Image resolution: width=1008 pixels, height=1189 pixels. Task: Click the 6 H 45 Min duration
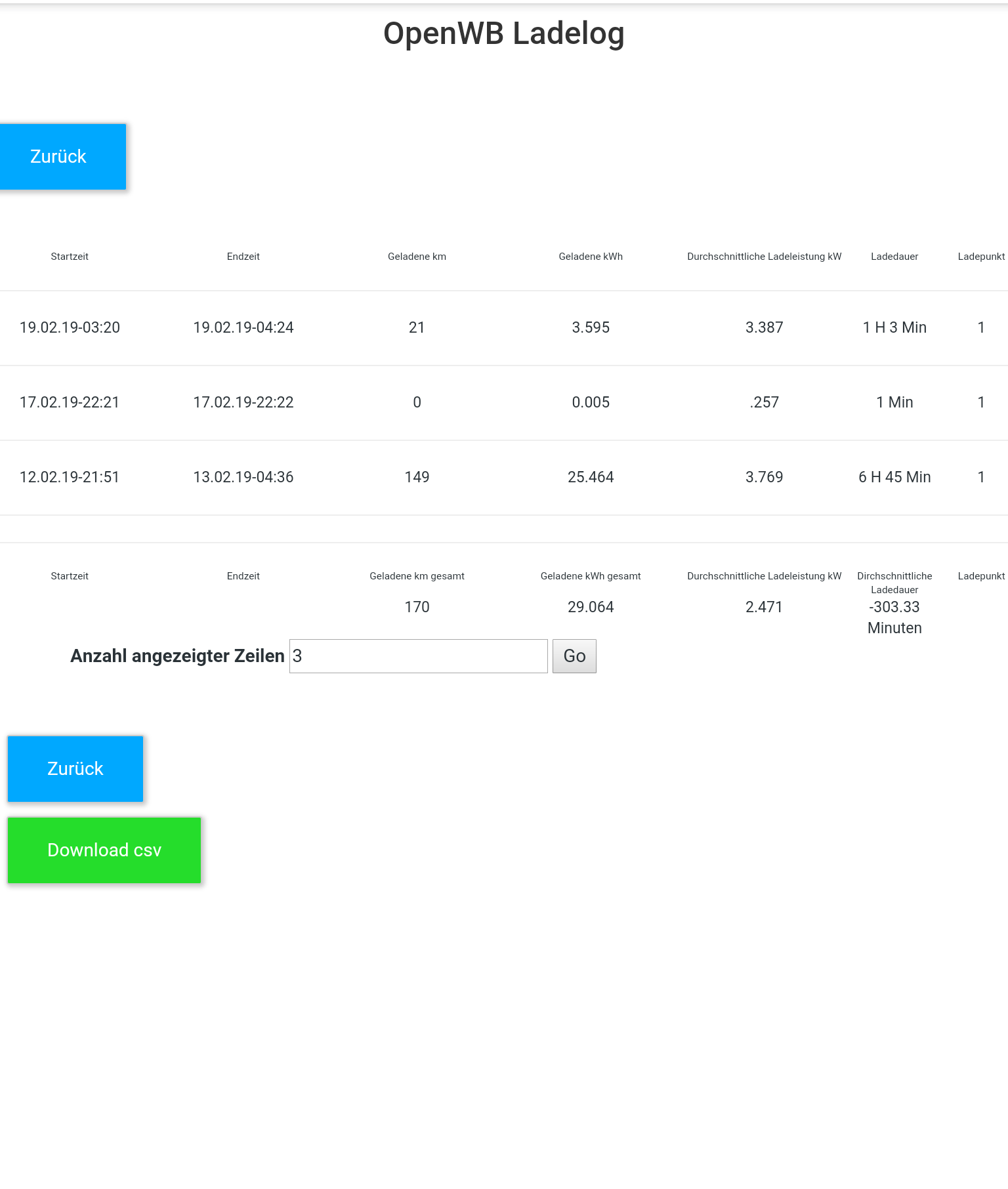[x=894, y=477]
